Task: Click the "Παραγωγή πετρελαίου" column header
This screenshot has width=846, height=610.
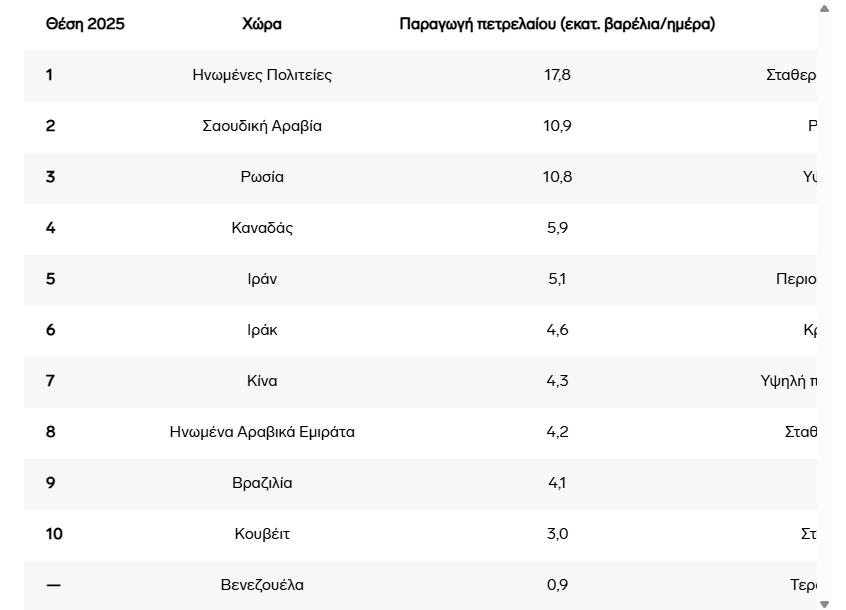Action: [x=557, y=24]
